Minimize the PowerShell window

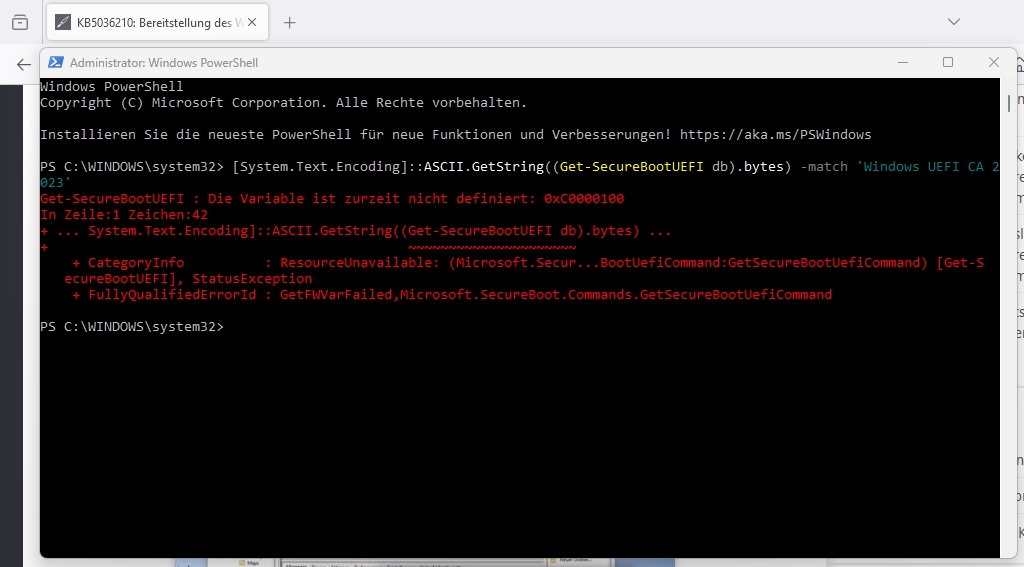(903, 62)
